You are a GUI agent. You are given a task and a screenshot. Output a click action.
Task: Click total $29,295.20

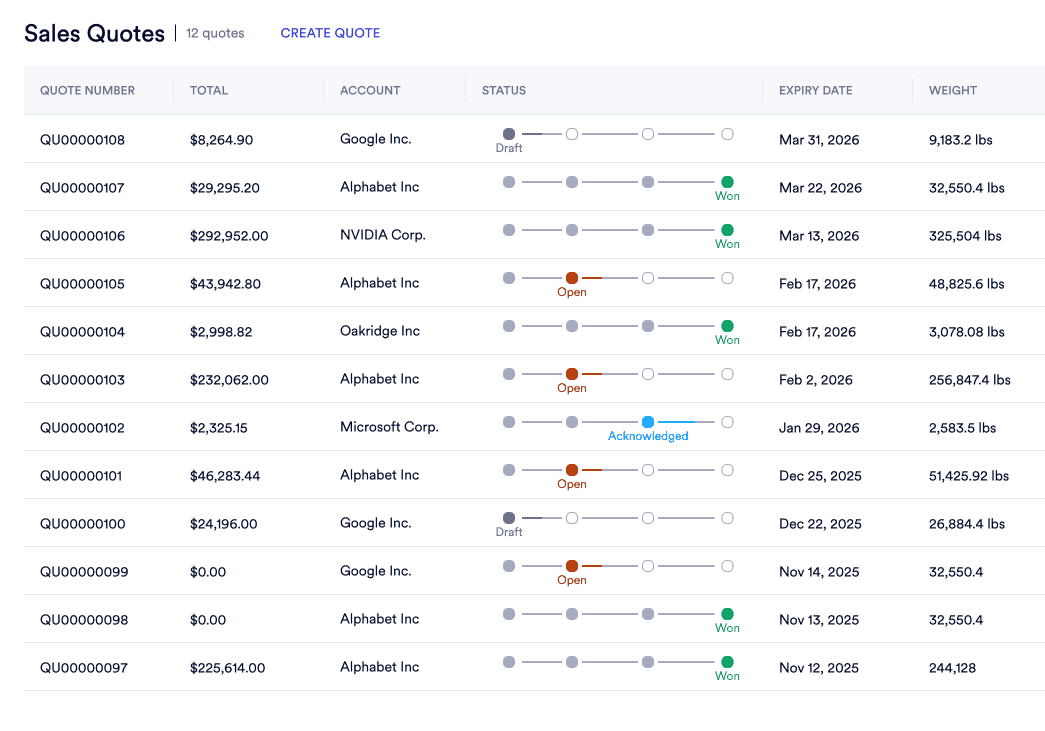pyautogui.click(x=225, y=188)
